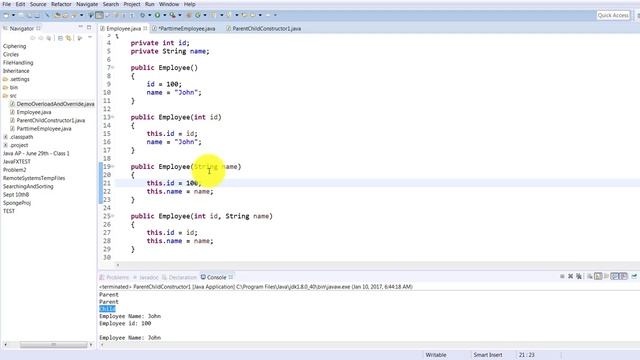Select the Inheritance project
Image resolution: width=640 pixels, height=360 pixels.
(16, 71)
